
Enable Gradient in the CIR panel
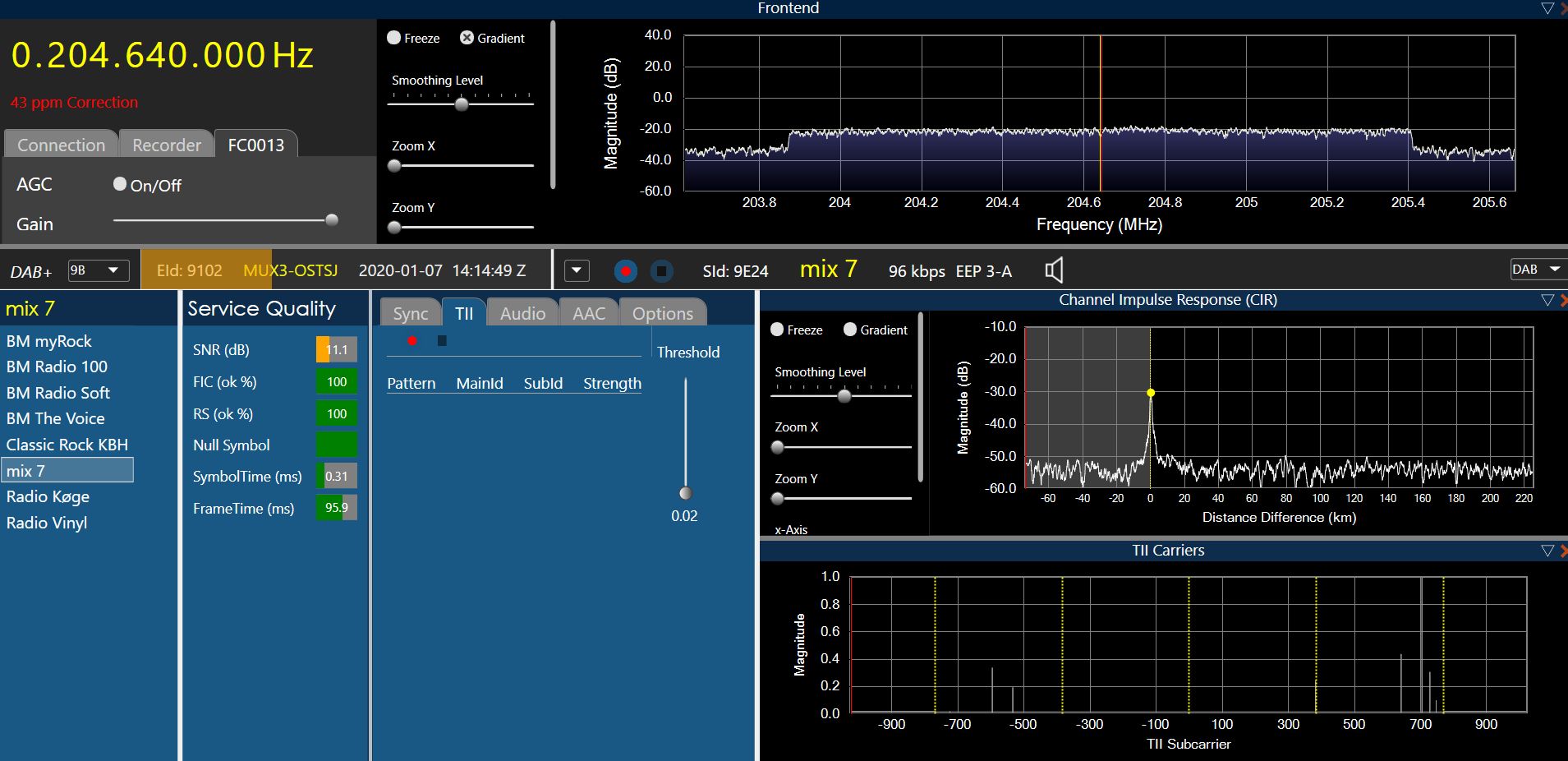click(850, 330)
